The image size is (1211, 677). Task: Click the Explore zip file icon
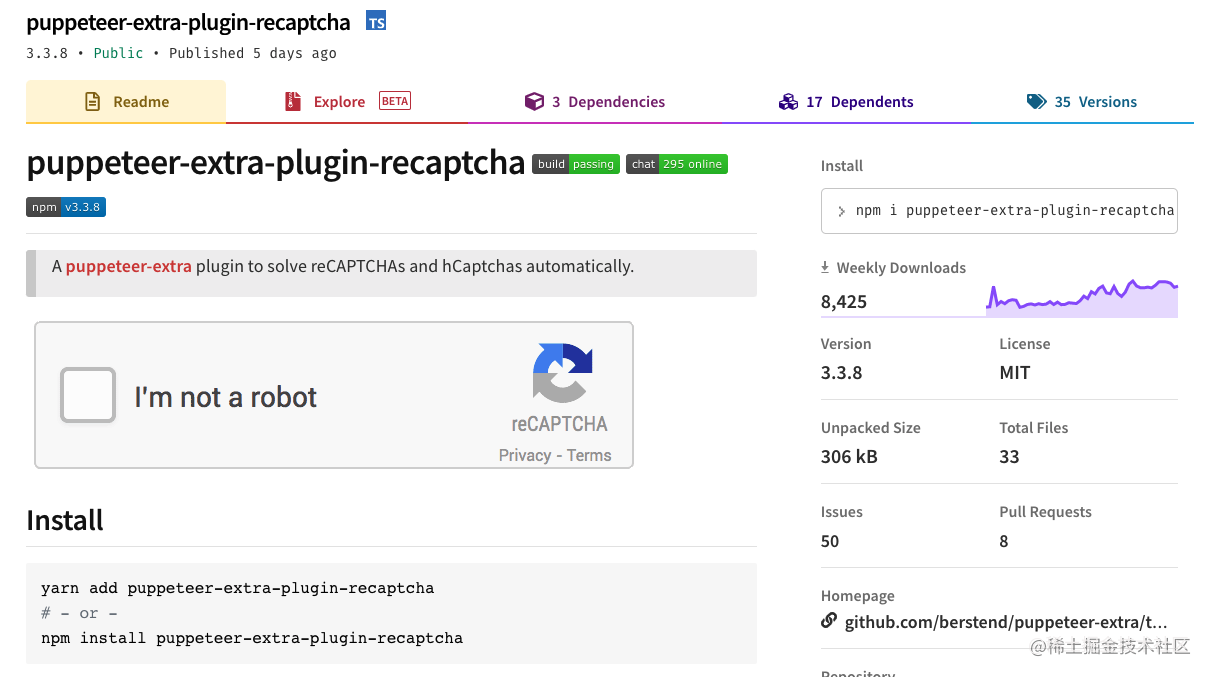click(293, 101)
